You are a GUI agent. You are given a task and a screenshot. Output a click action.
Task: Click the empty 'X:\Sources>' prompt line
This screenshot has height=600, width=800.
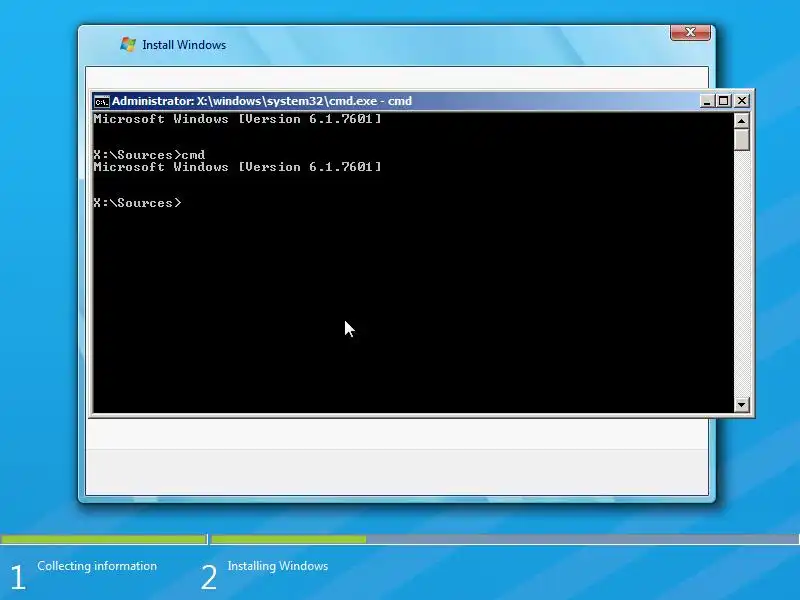point(137,203)
